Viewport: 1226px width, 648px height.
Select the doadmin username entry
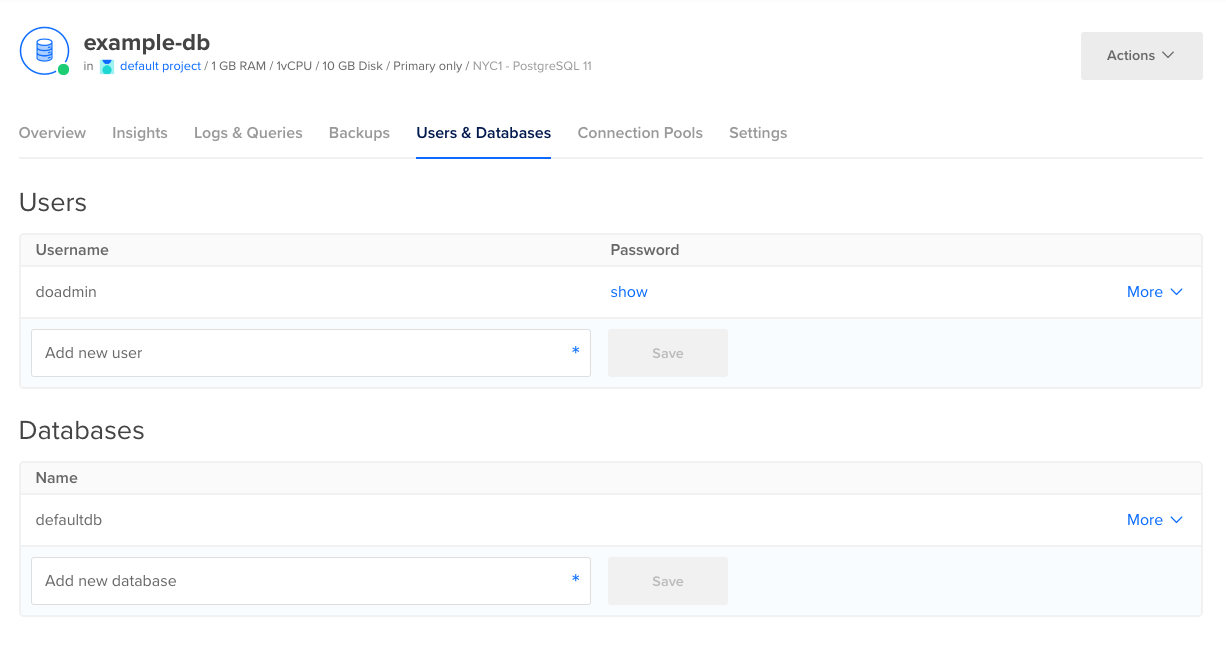[x=66, y=291]
